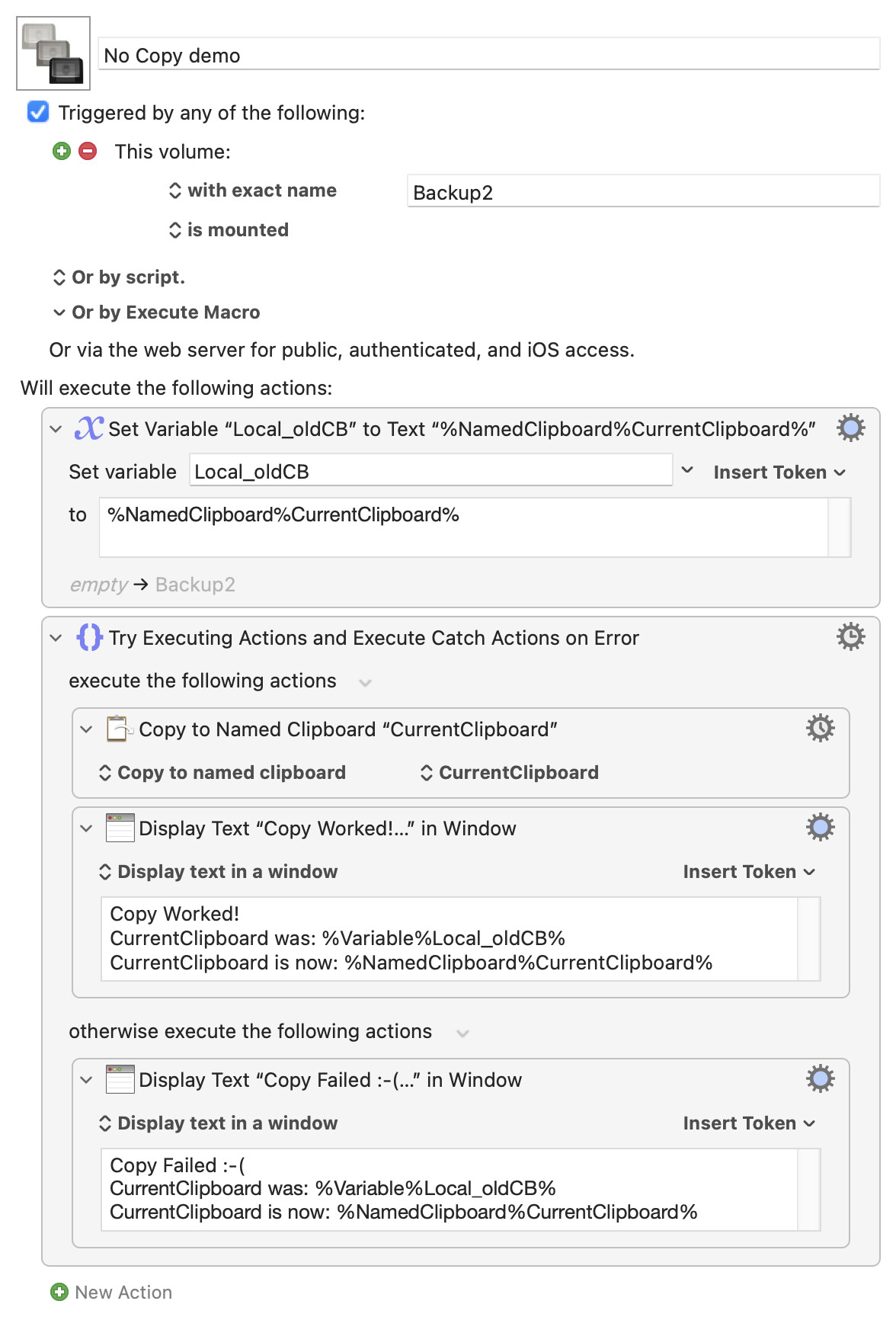Collapse the Copy to Named Clipboard action
Screen dimensions: 896x1317
86,729
